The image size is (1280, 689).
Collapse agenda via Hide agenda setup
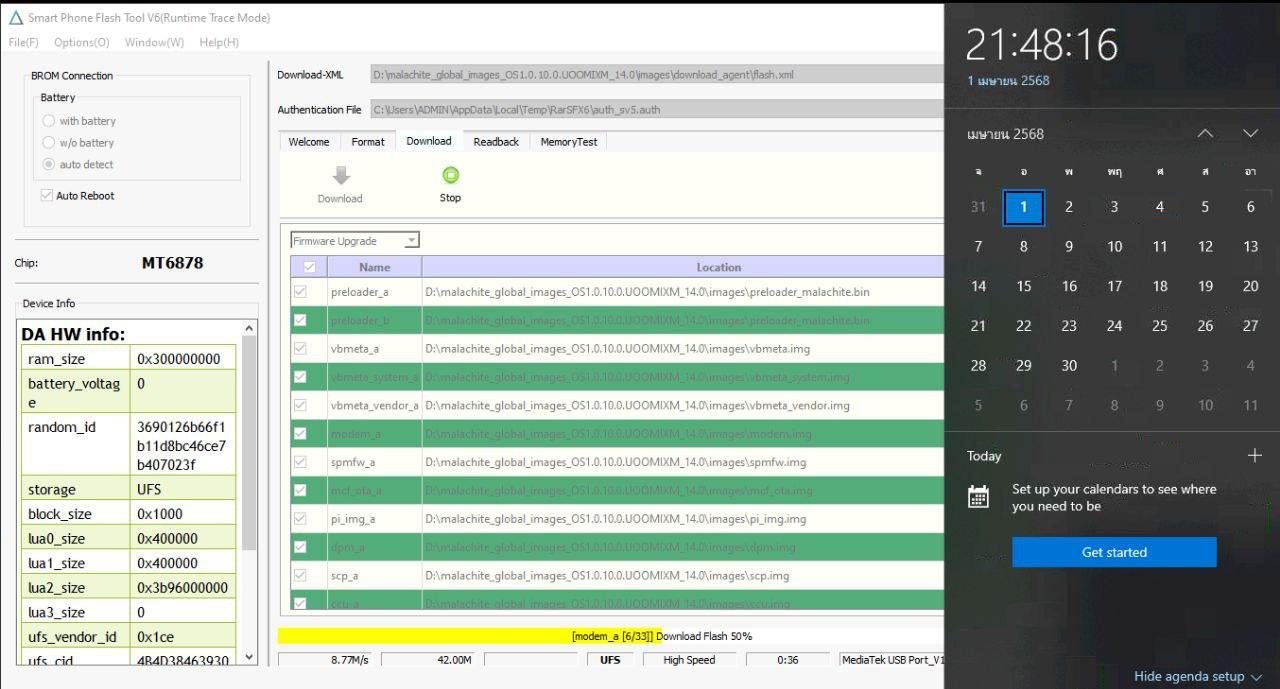pos(1197,676)
